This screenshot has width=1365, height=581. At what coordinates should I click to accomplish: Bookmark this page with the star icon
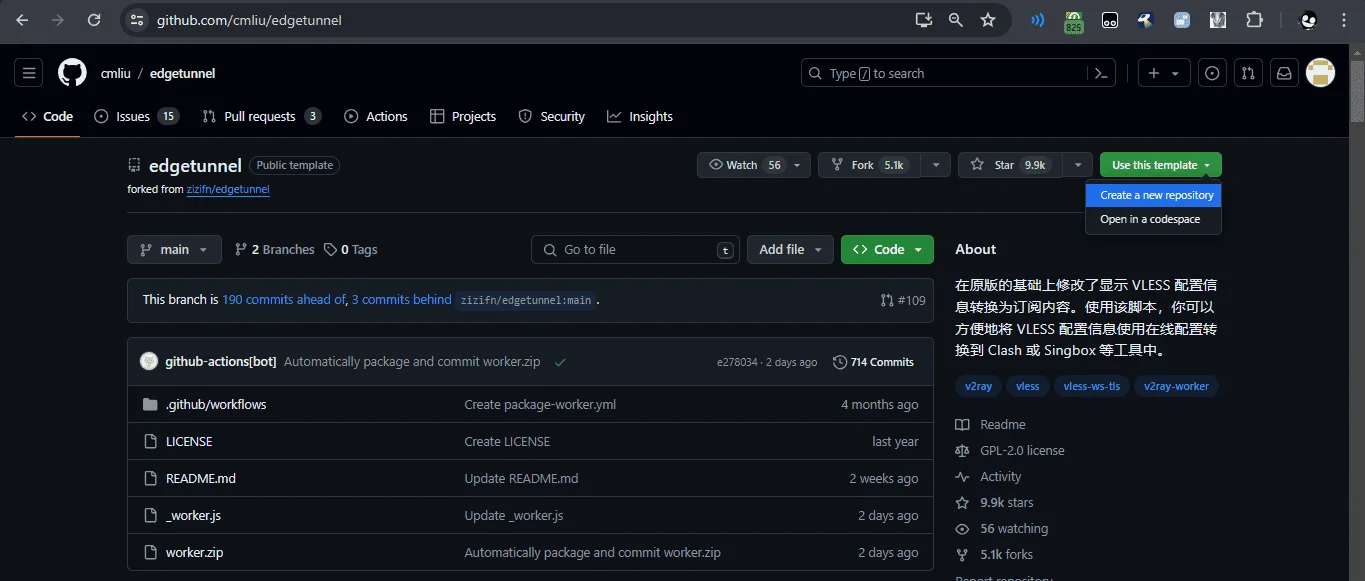pyautogui.click(x=988, y=20)
